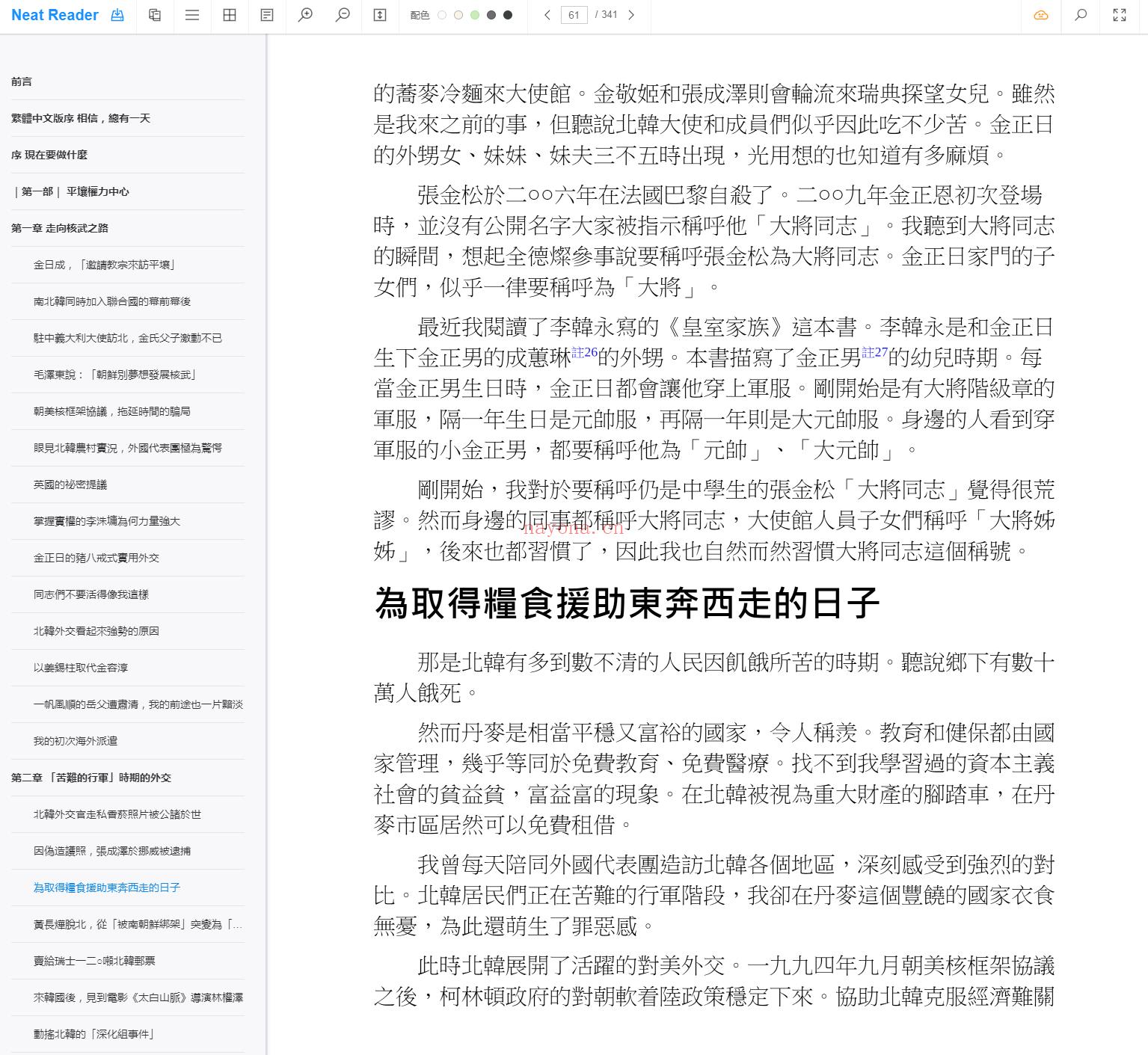This screenshot has height=1055, width=1148.
Task: Enter fullscreen reading mode
Action: (1120, 15)
